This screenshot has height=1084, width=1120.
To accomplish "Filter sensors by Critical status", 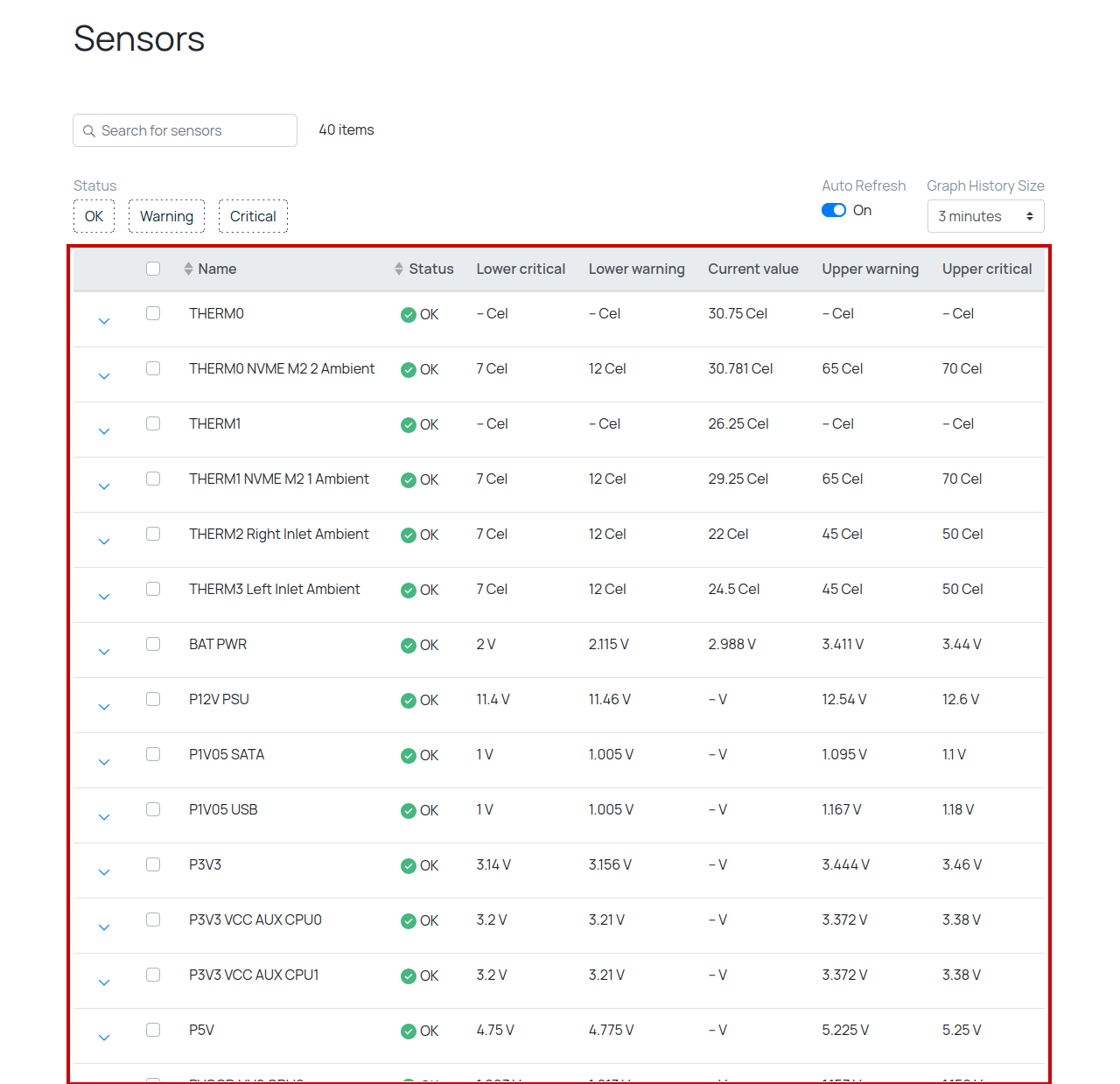I will point(253,216).
